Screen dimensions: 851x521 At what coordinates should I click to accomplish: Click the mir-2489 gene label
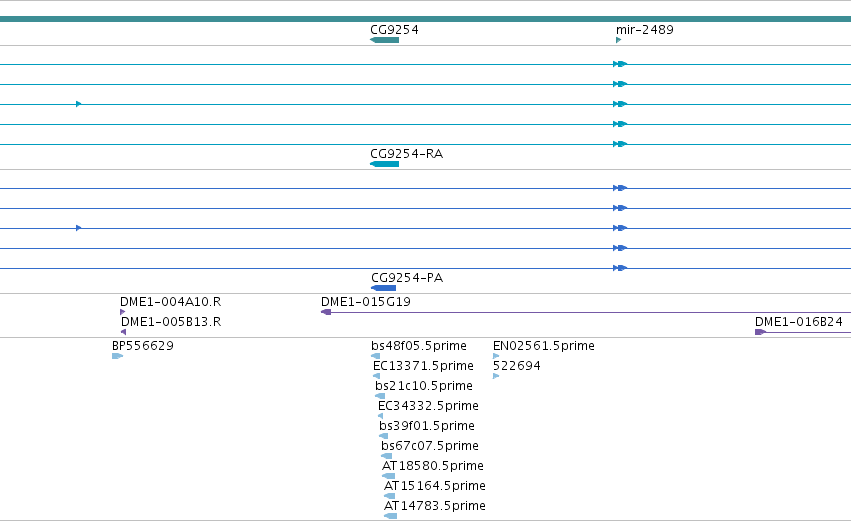(644, 30)
